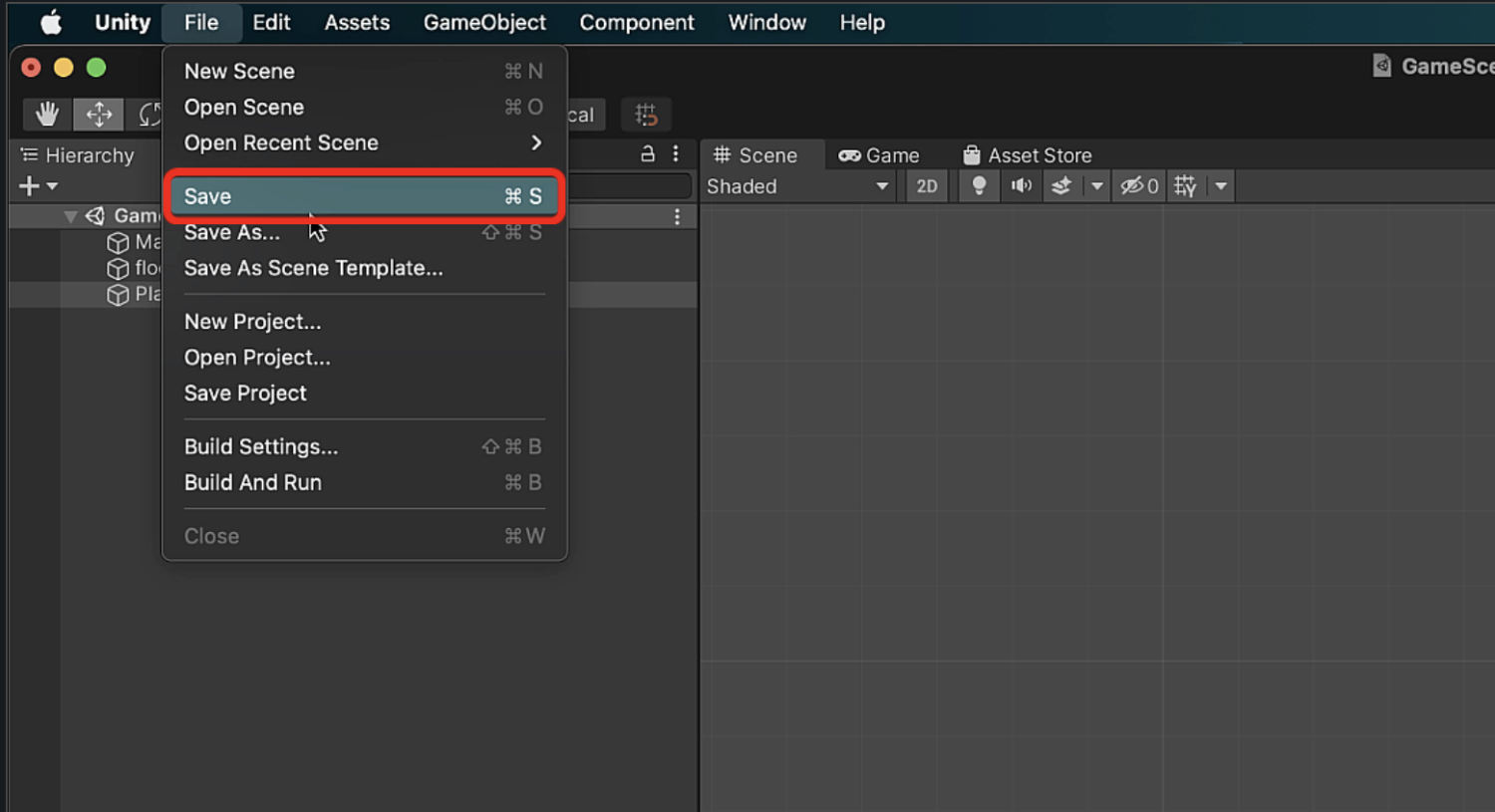The height and width of the screenshot is (812, 1495).
Task: Open the Assets menu
Action: pyautogui.click(x=357, y=22)
